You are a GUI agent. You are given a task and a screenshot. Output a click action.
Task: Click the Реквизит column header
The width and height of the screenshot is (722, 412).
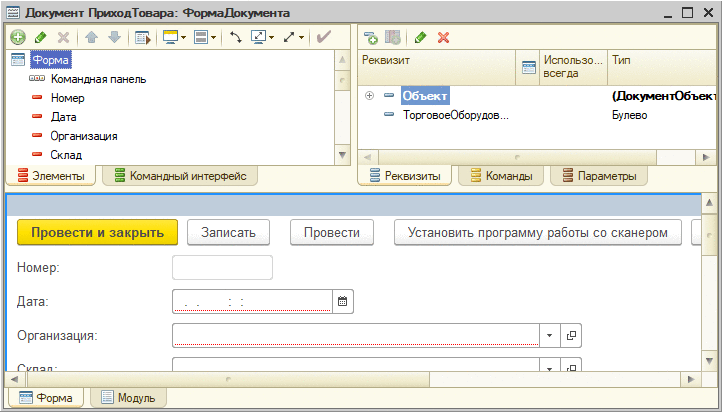(437, 67)
